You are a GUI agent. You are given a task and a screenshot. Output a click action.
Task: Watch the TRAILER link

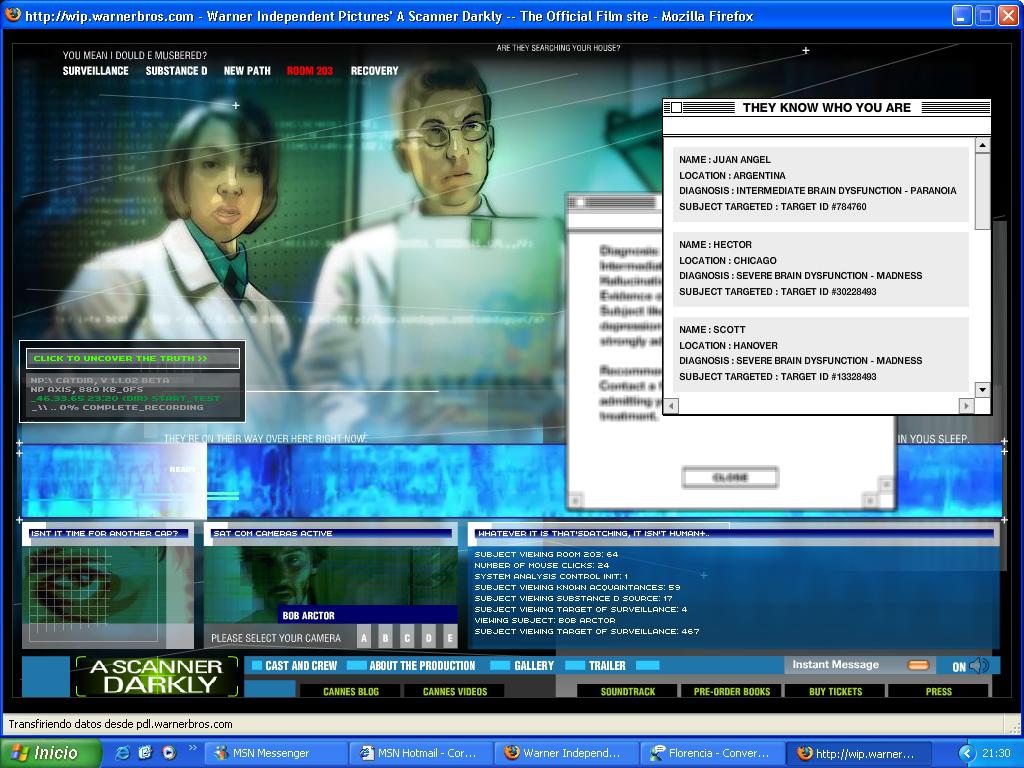click(x=607, y=665)
